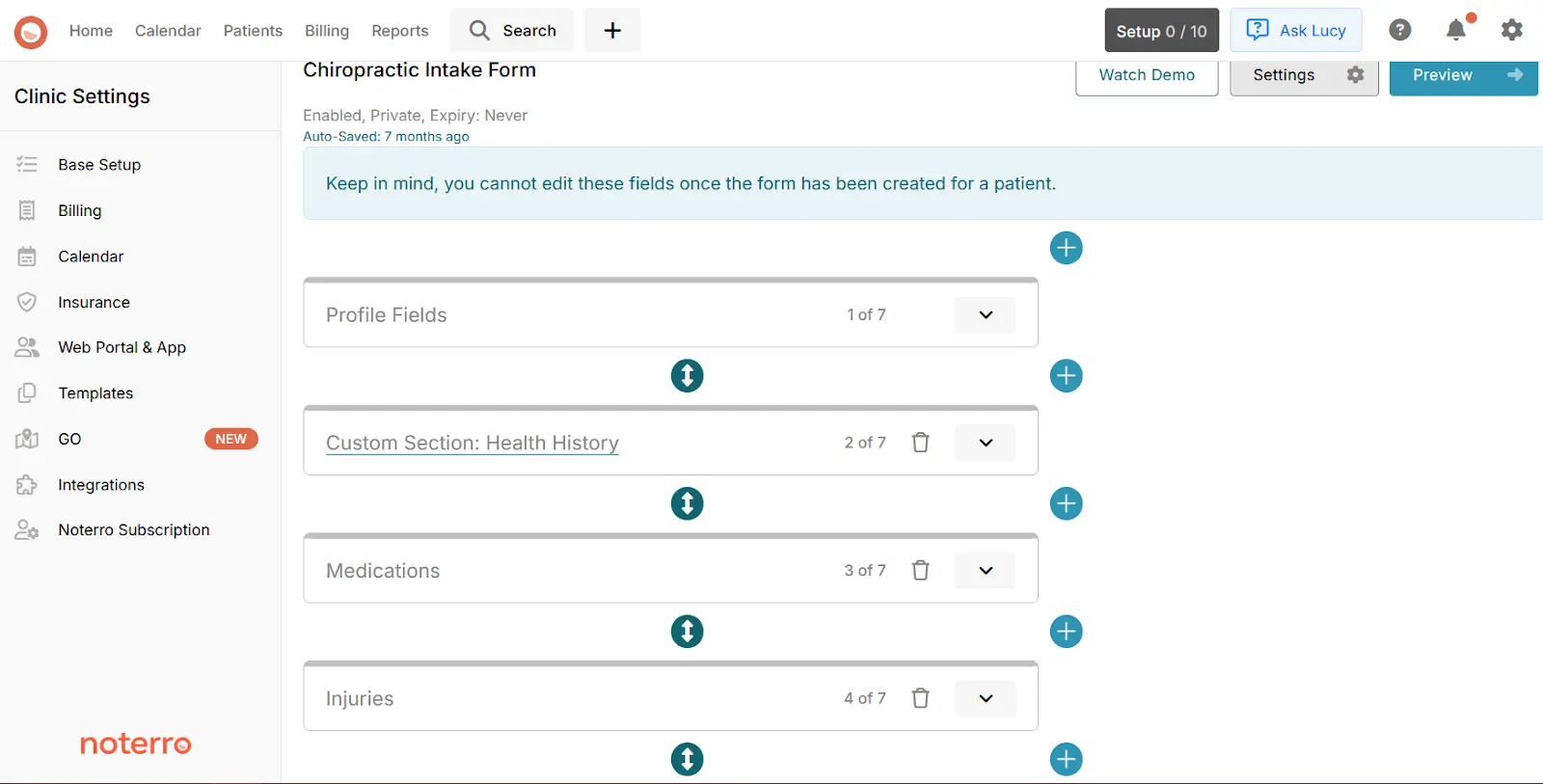Image resolution: width=1543 pixels, height=784 pixels.
Task: Click Web Portal & App people icon
Action: (x=27, y=347)
